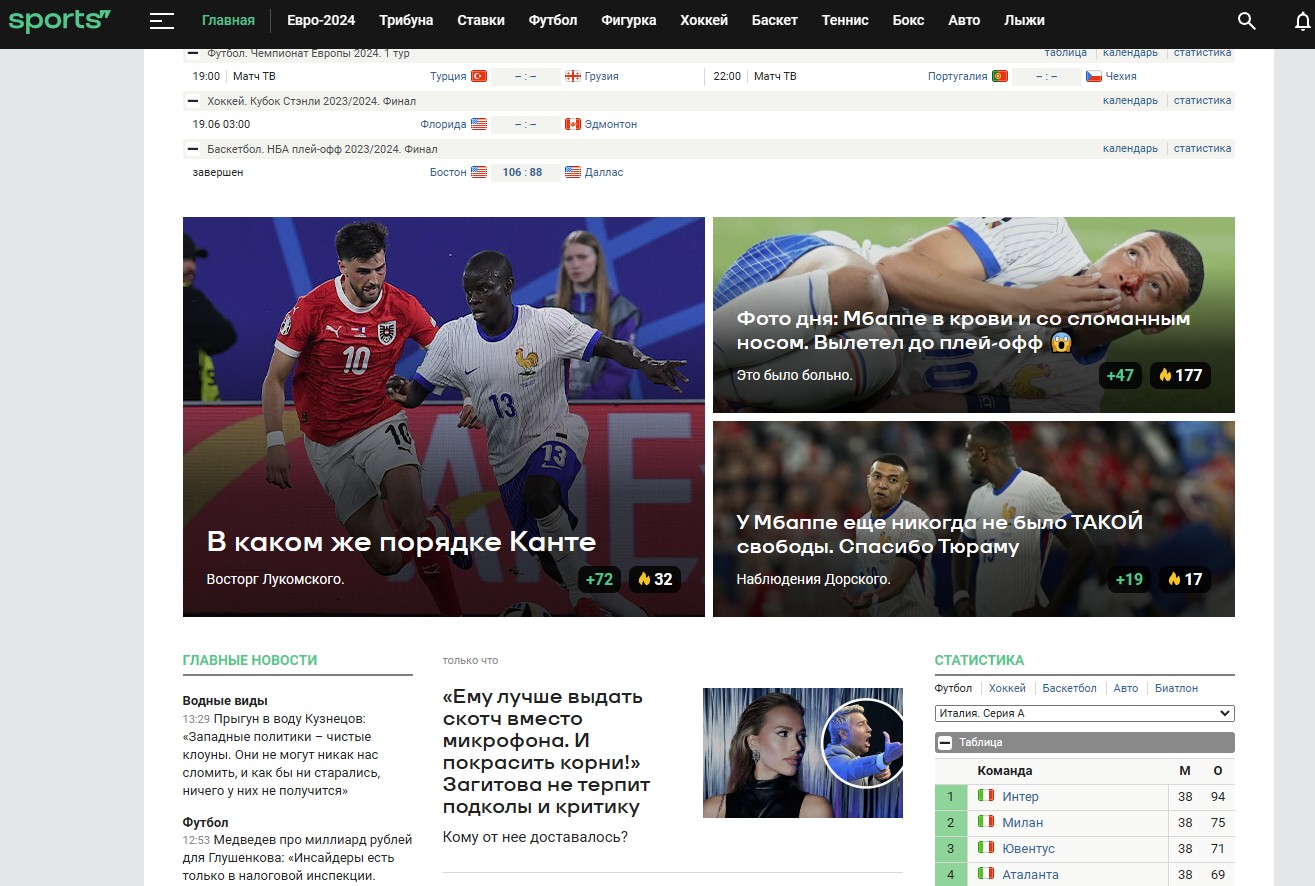This screenshot has height=886, width=1315.
Task: Click US flag icon next to Бостон
Action: click(479, 172)
